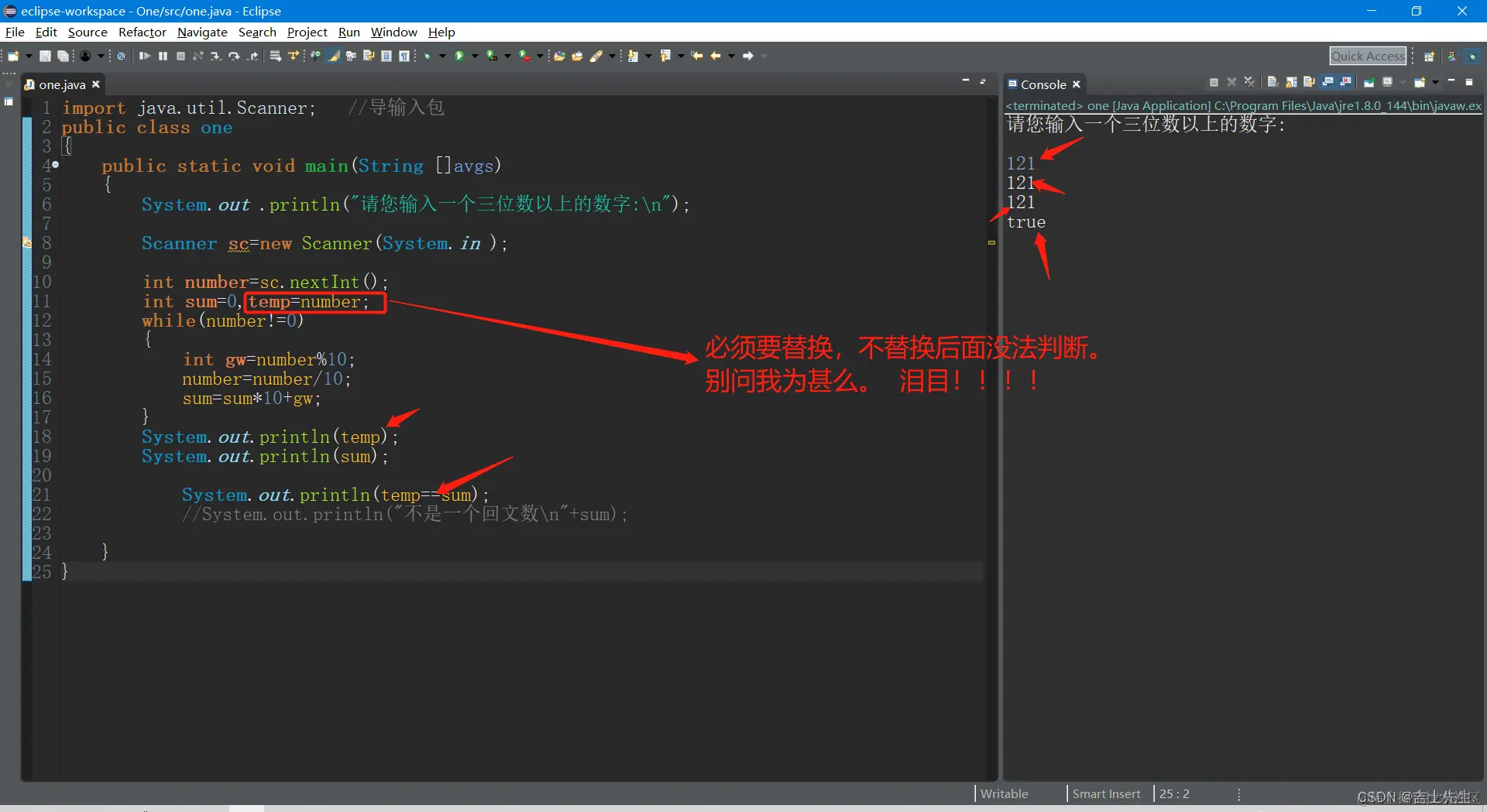Click the Open Perspective icon
Image resolution: width=1487 pixels, height=812 pixels.
click(1430, 56)
